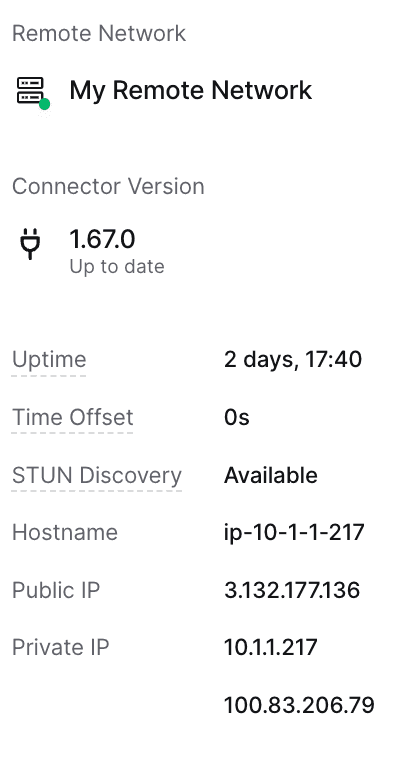Select the hostname ip-10-1-1-217

pyautogui.click(x=294, y=532)
